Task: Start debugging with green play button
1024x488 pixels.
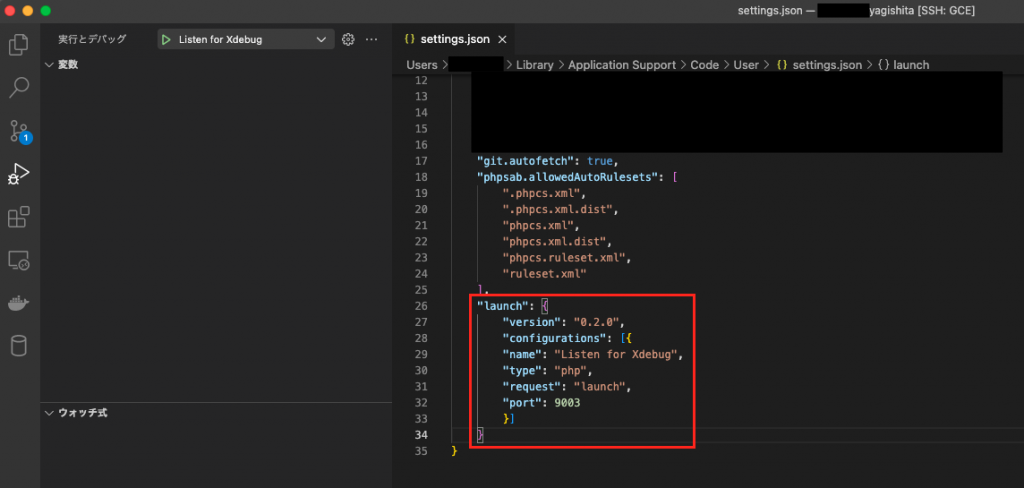Action: pyautogui.click(x=166, y=39)
